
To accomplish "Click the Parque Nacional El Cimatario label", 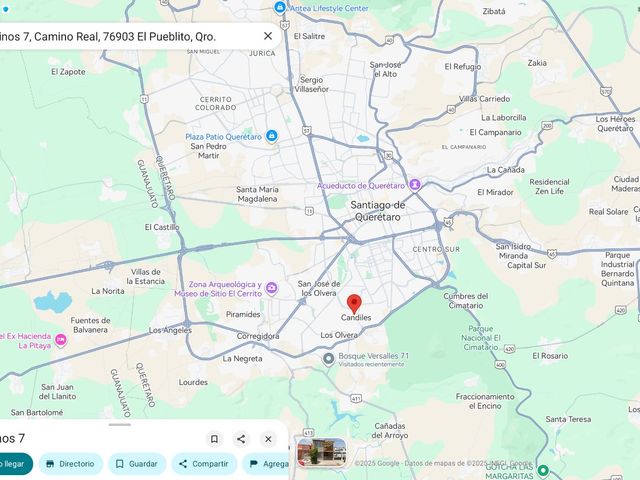I will pyautogui.click(x=481, y=338).
